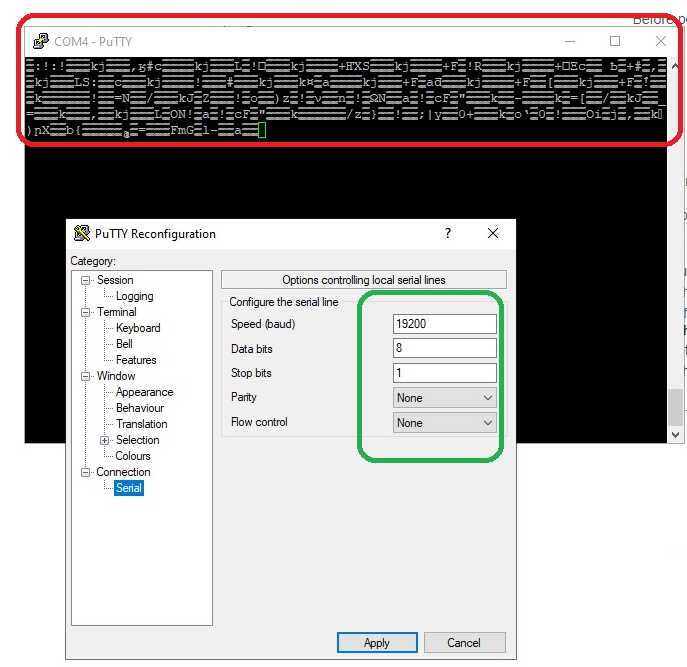Expand the Selection tree node
Viewport: 687px width, 667px height.
pyautogui.click(x=105, y=440)
